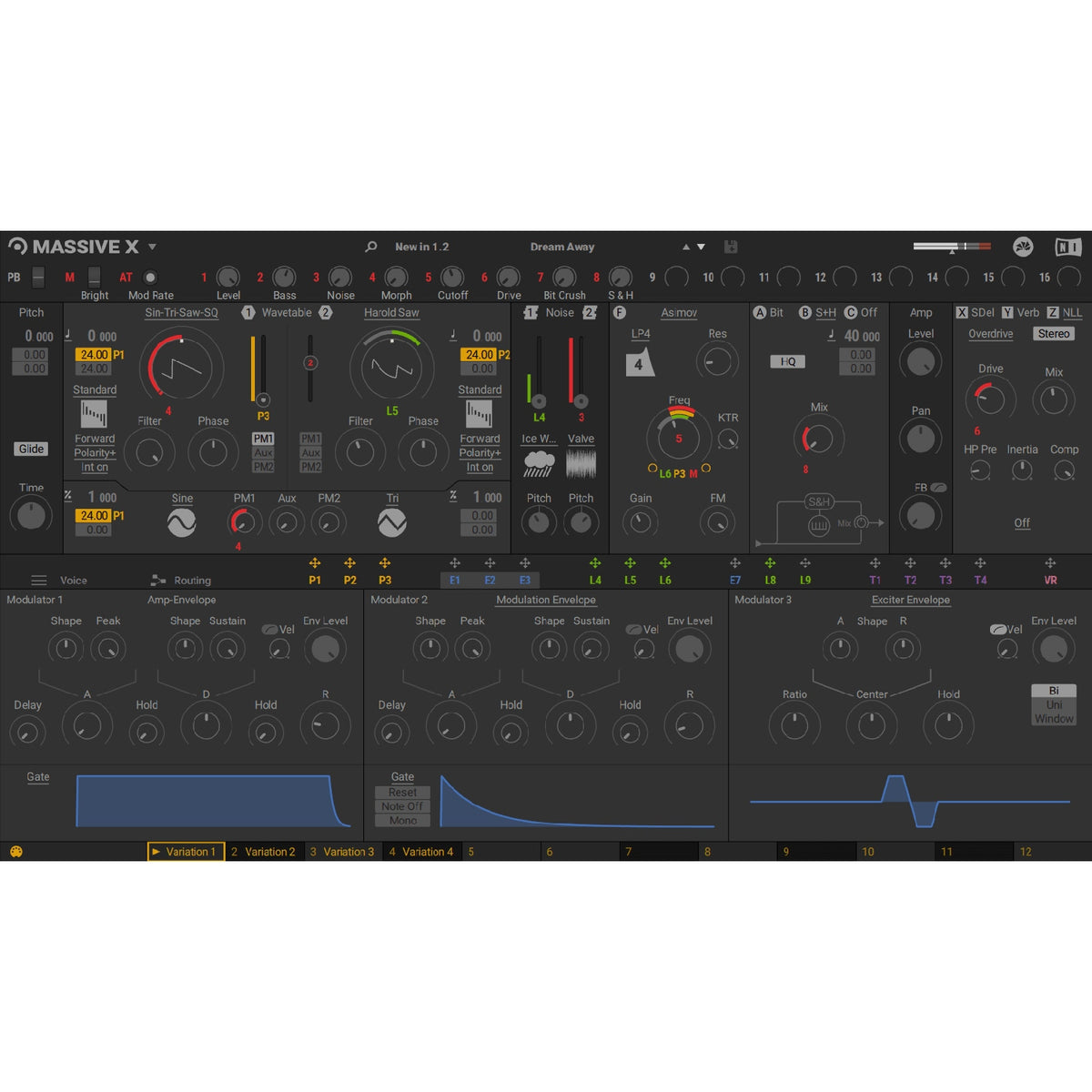Adjust the master volume meter slider
Viewport: 1092px width, 1092px height.
(x=952, y=247)
